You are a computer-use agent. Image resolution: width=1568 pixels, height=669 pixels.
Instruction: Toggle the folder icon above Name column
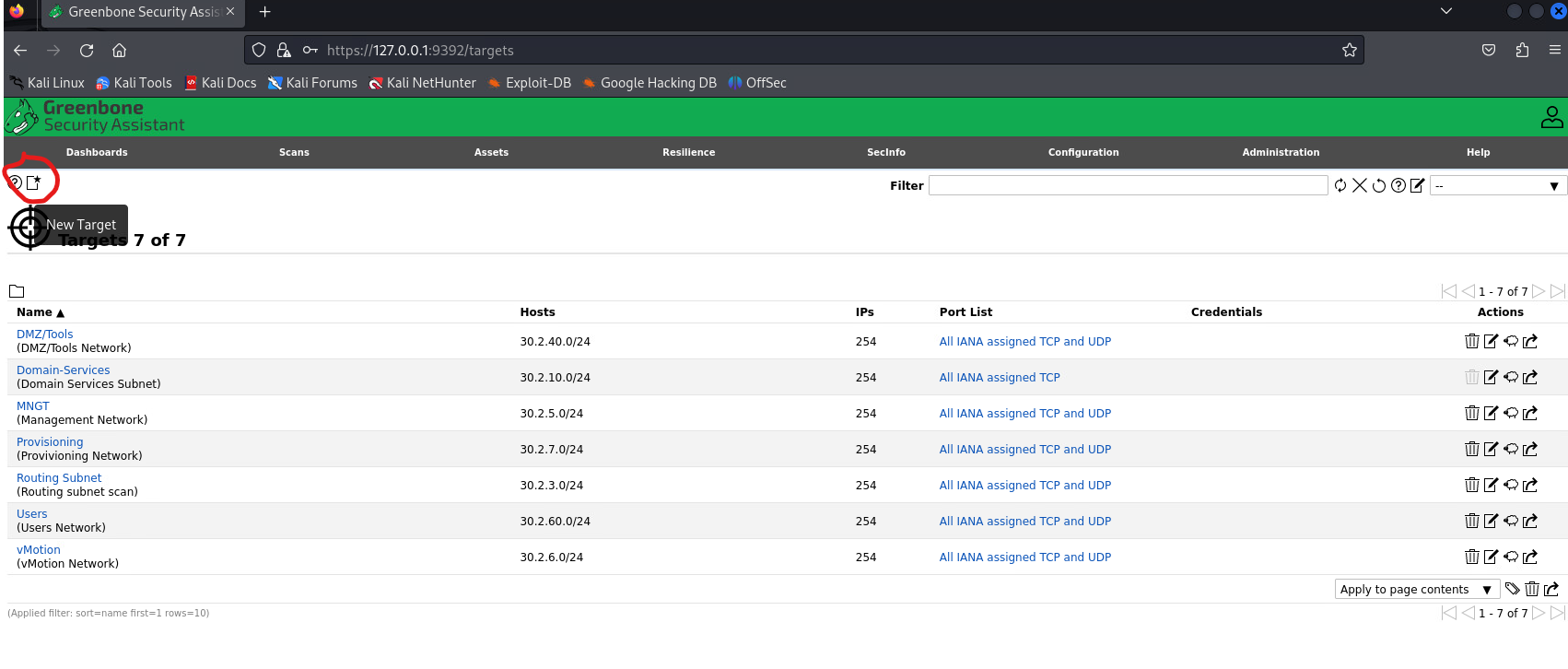[x=17, y=291]
